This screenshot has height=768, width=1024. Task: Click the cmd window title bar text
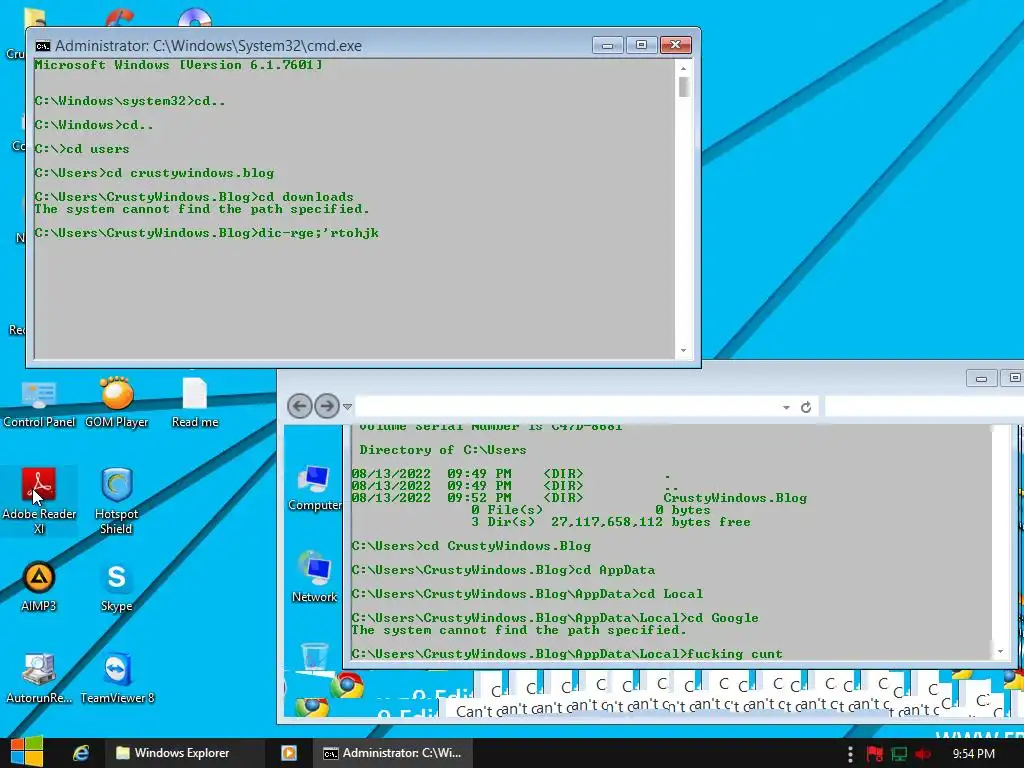click(x=208, y=46)
